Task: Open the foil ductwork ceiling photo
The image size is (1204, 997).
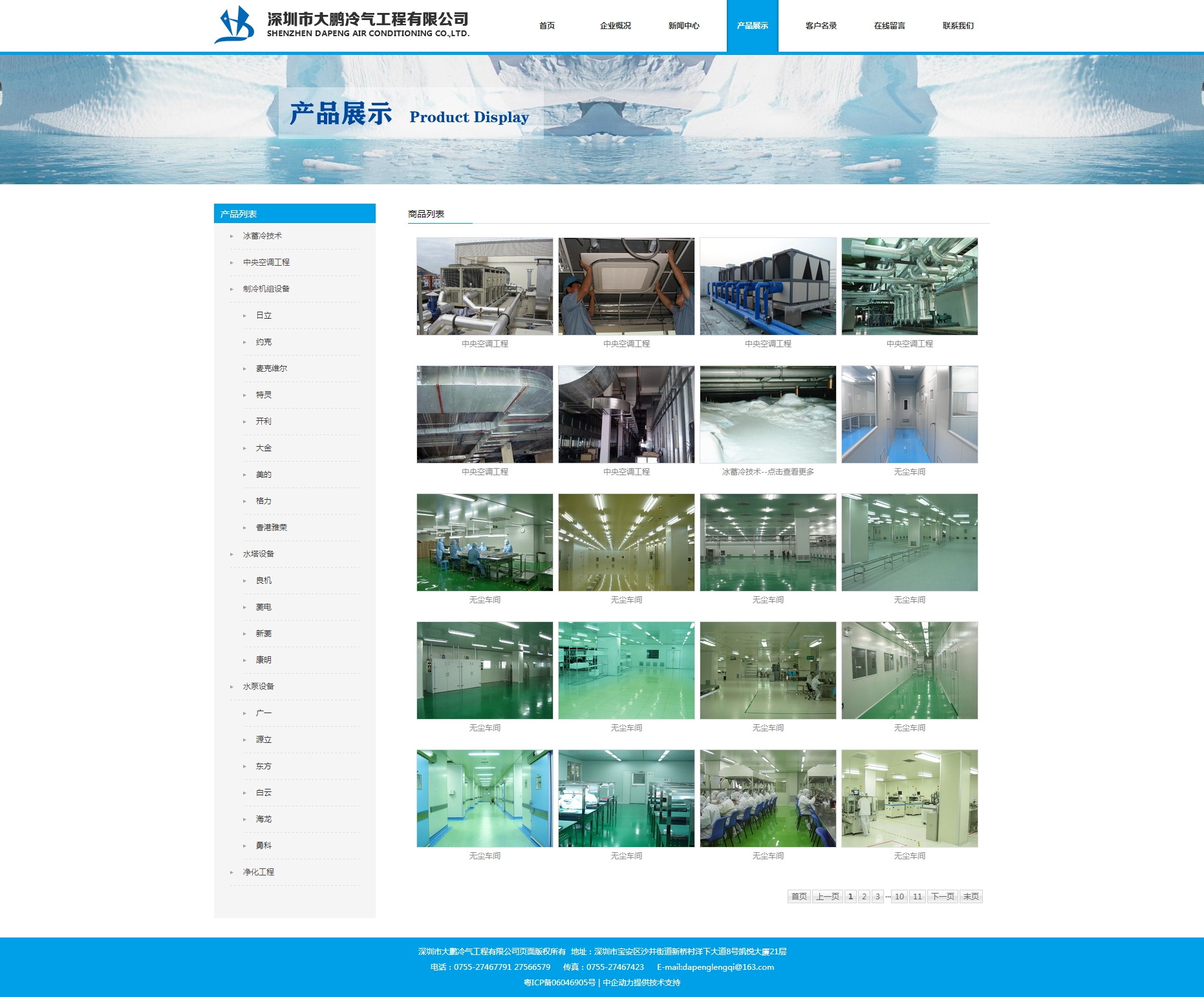Action: (485, 414)
